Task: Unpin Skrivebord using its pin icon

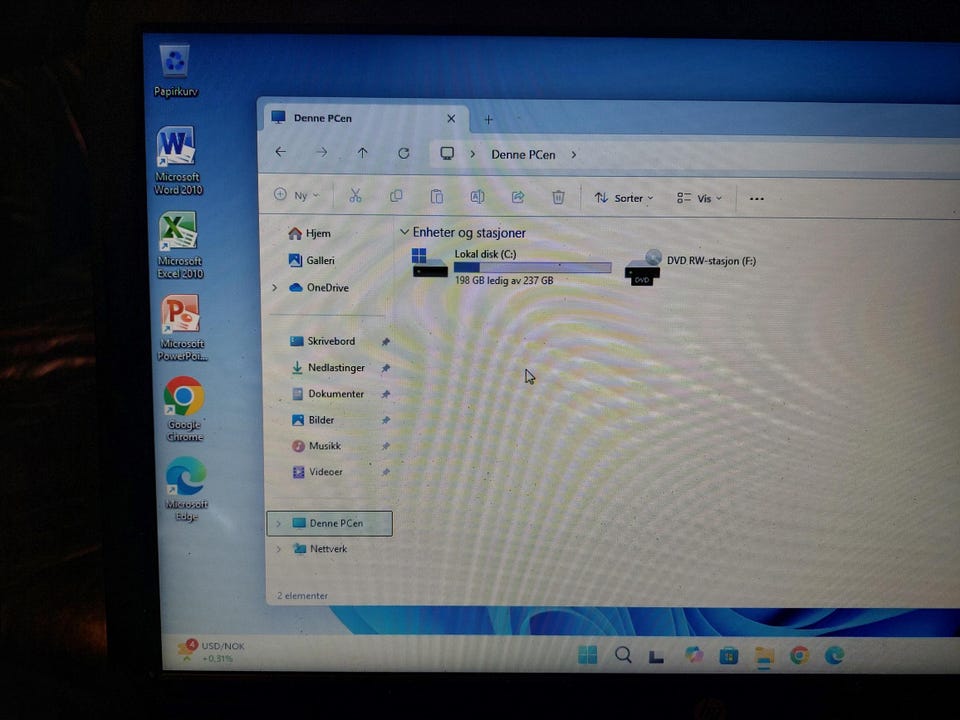Action: [x=386, y=342]
